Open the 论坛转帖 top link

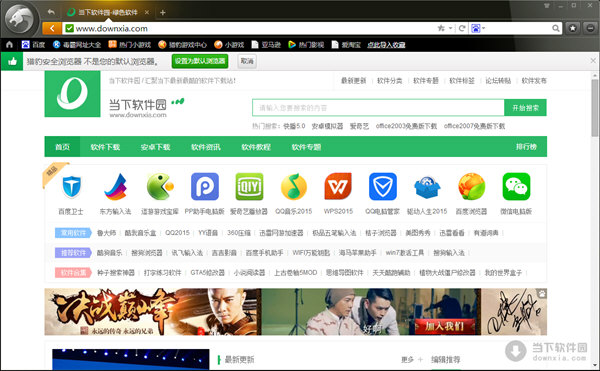tap(498, 81)
